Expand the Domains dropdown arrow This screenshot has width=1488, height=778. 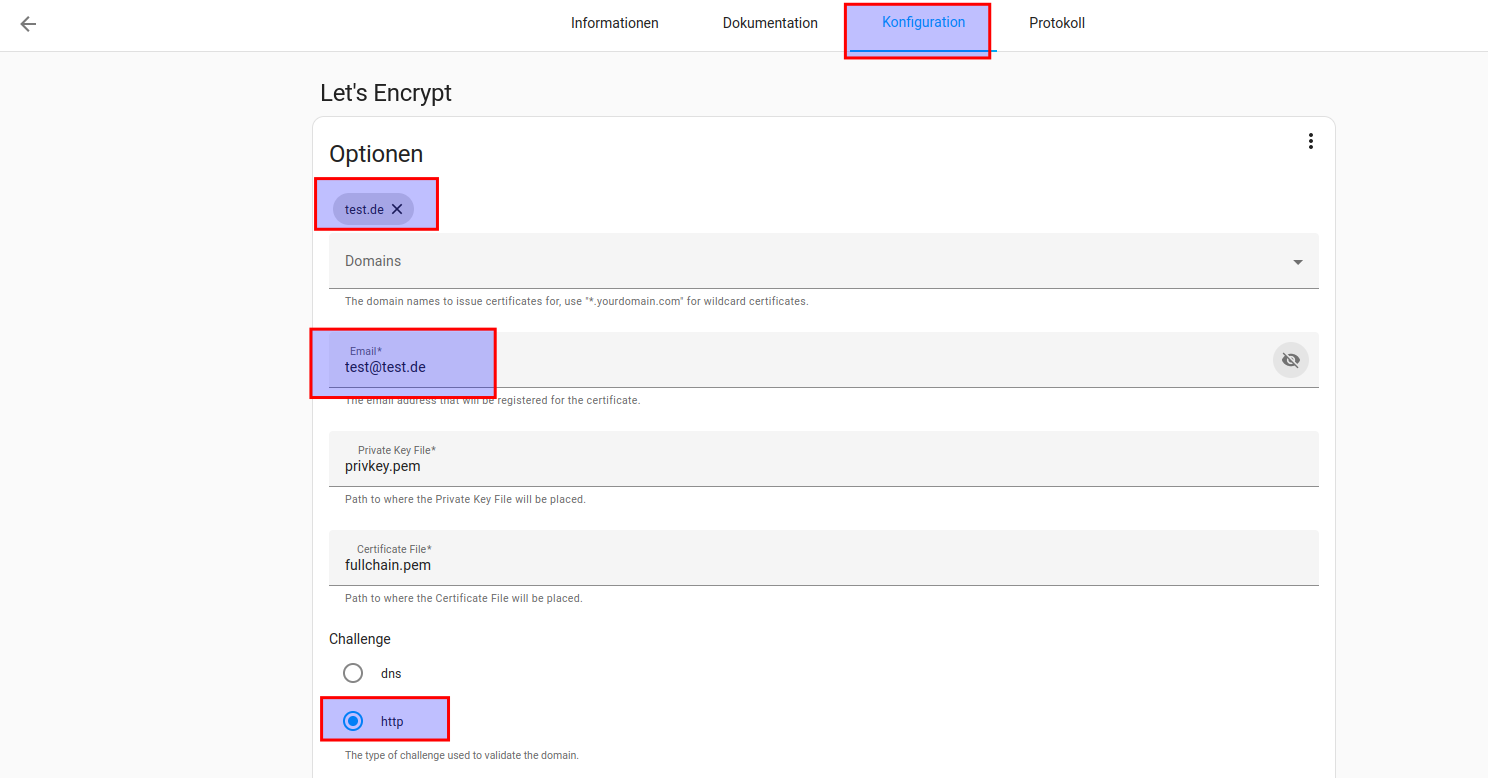click(1297, 262)
